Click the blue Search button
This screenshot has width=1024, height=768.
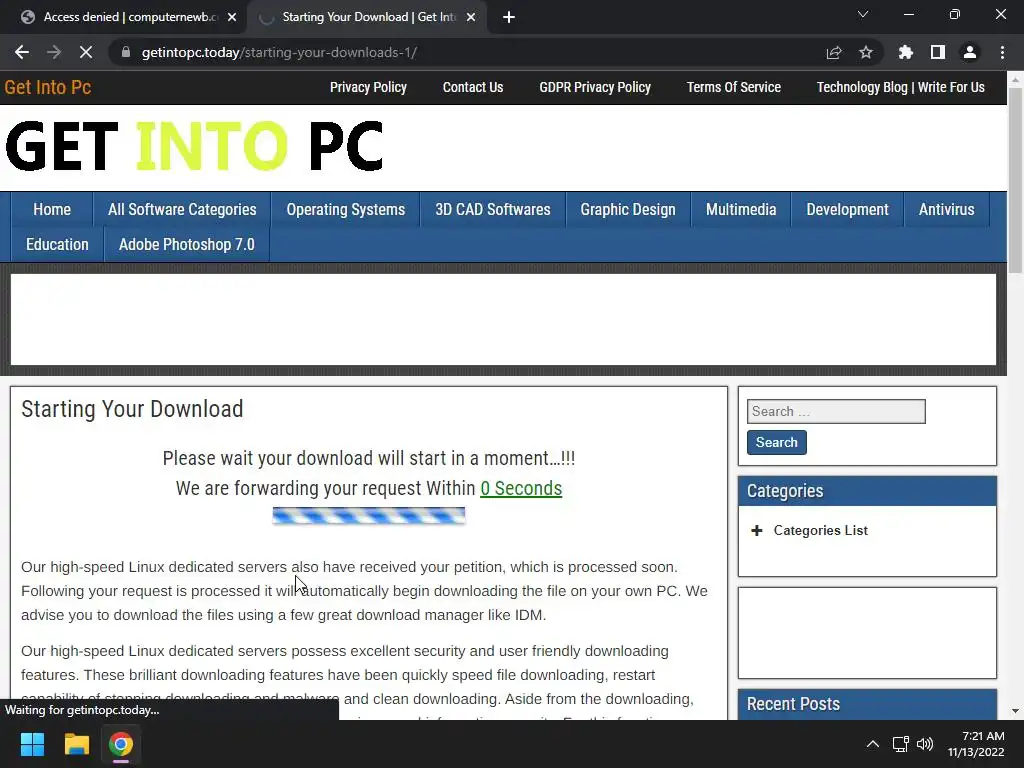[776, 442]
